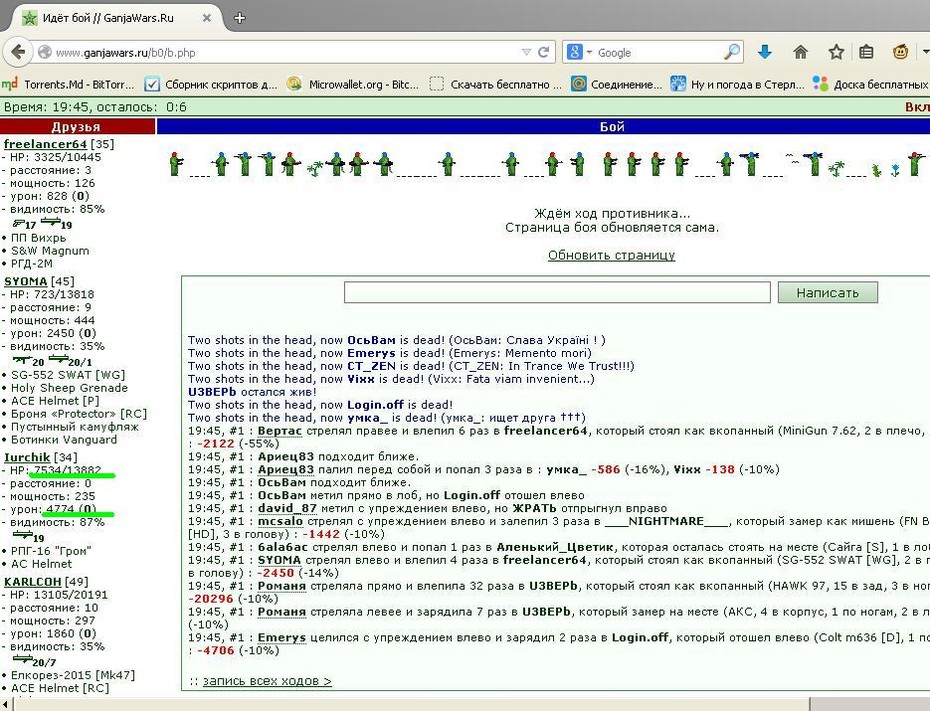
Task: Click the rightmost red-helmet soldier on battlefield
Action: [916, 164]
